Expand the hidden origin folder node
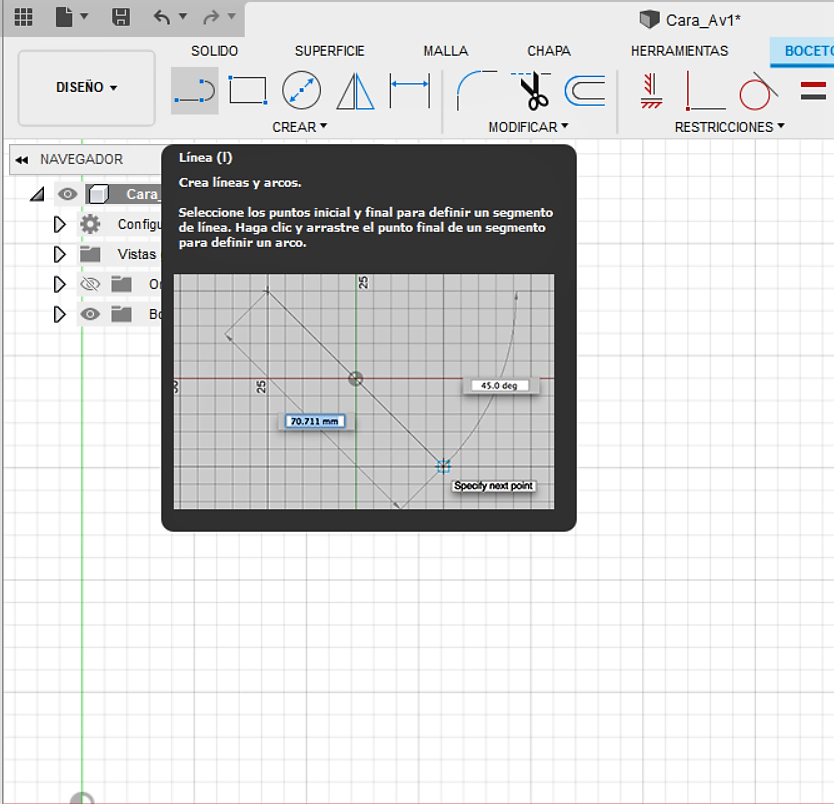Image resolution: width=834 pixels, height=804 pixels. (x=60, y=284)
